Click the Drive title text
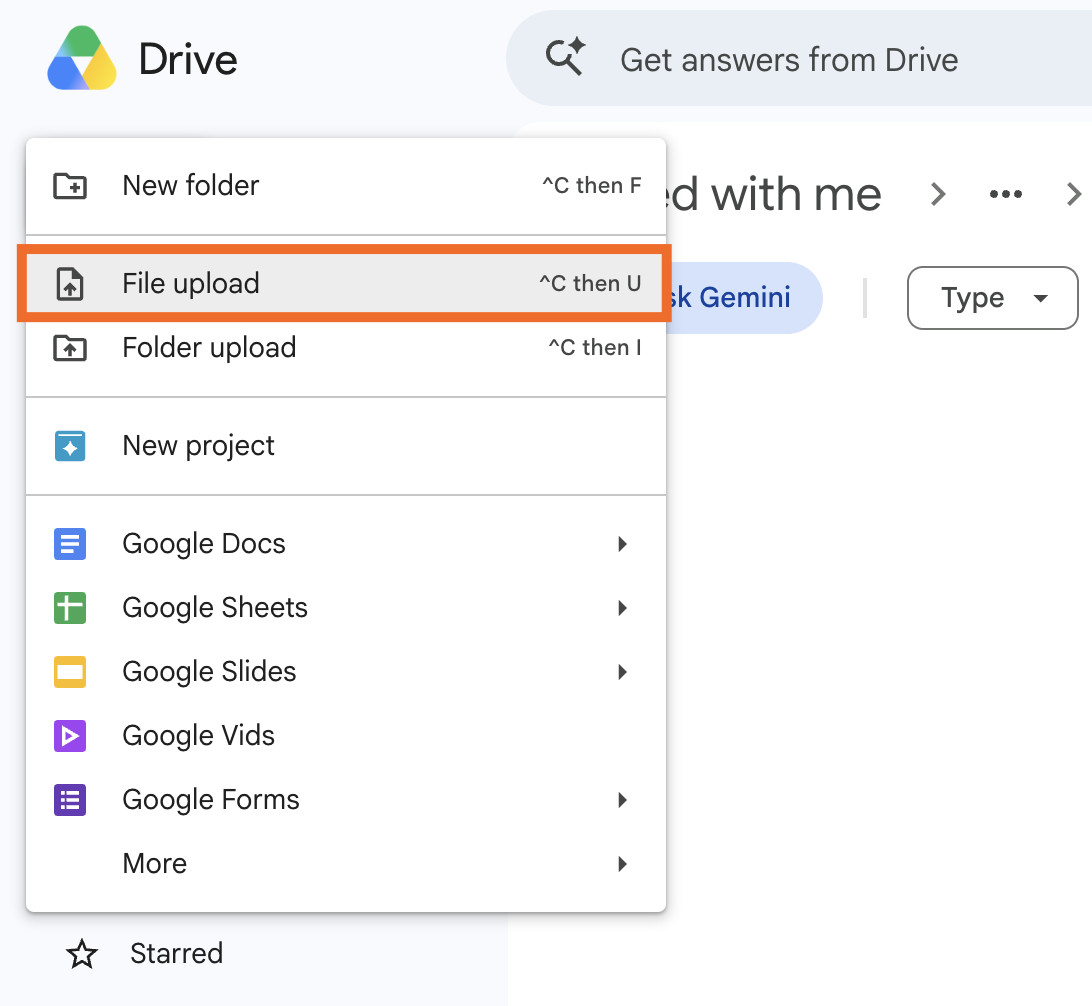This screenshot has height=1006, width=1092. 188,59
